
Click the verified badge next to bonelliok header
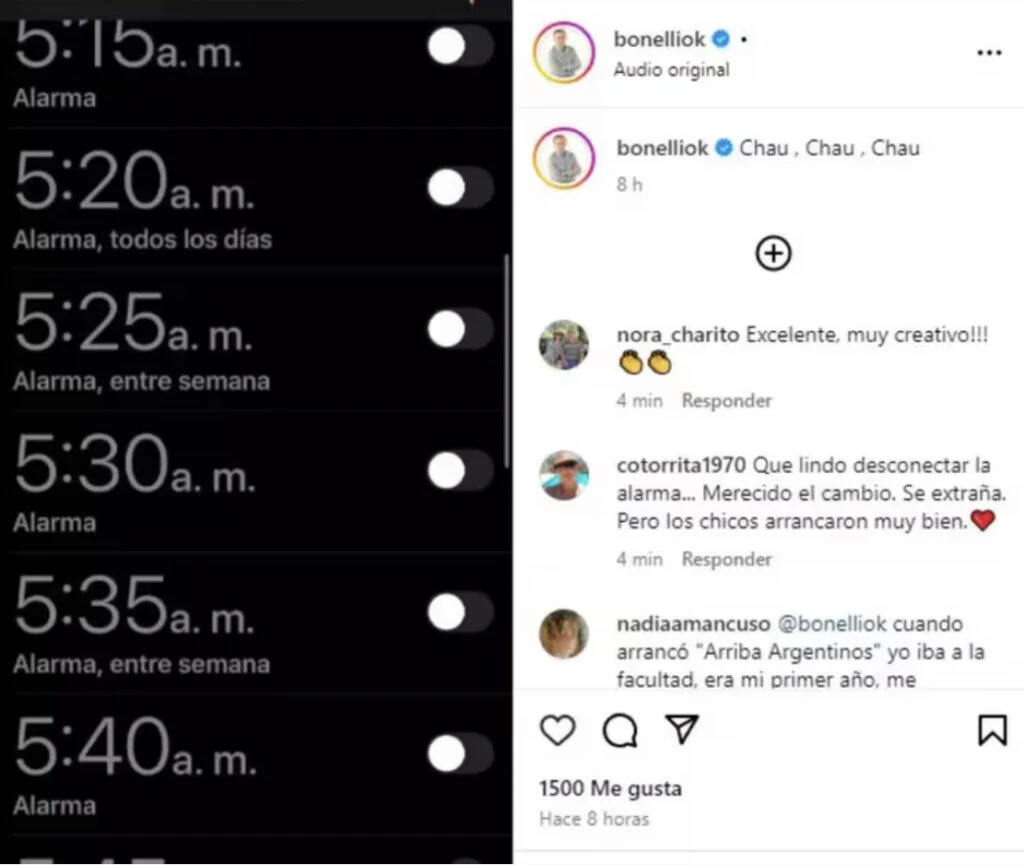(721, 39)
